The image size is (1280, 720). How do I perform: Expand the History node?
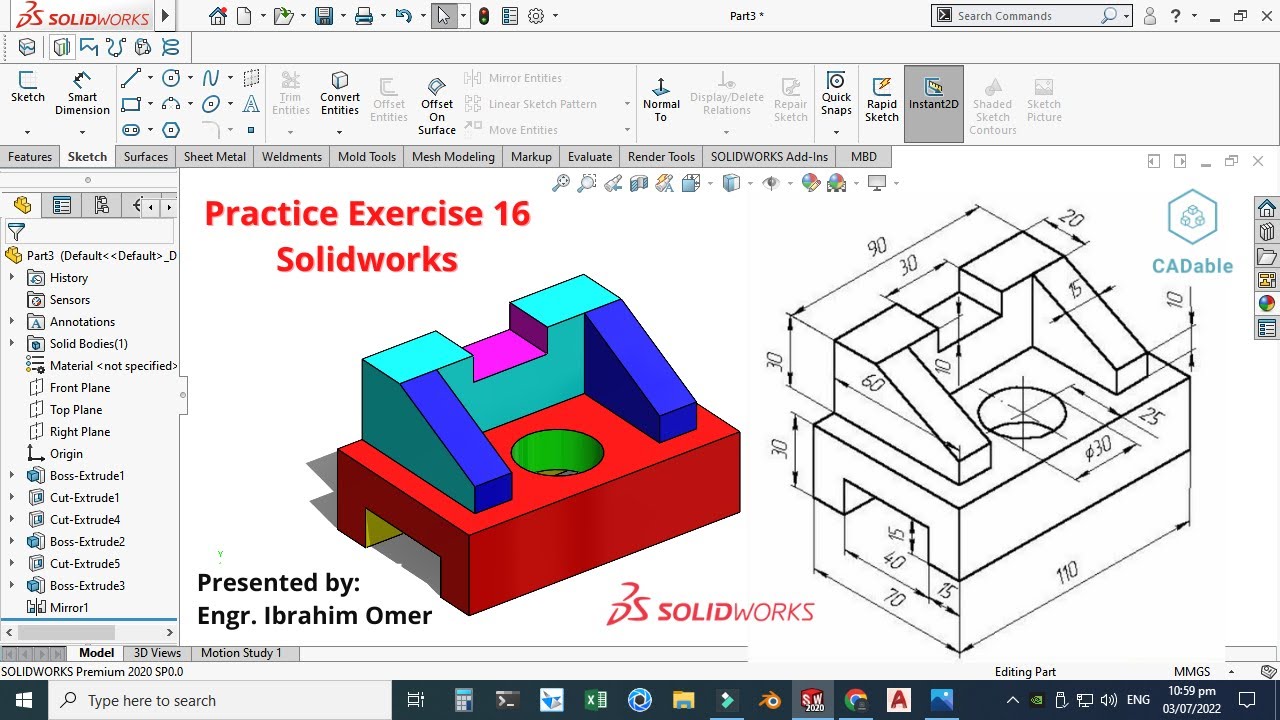tap(12, 278)
